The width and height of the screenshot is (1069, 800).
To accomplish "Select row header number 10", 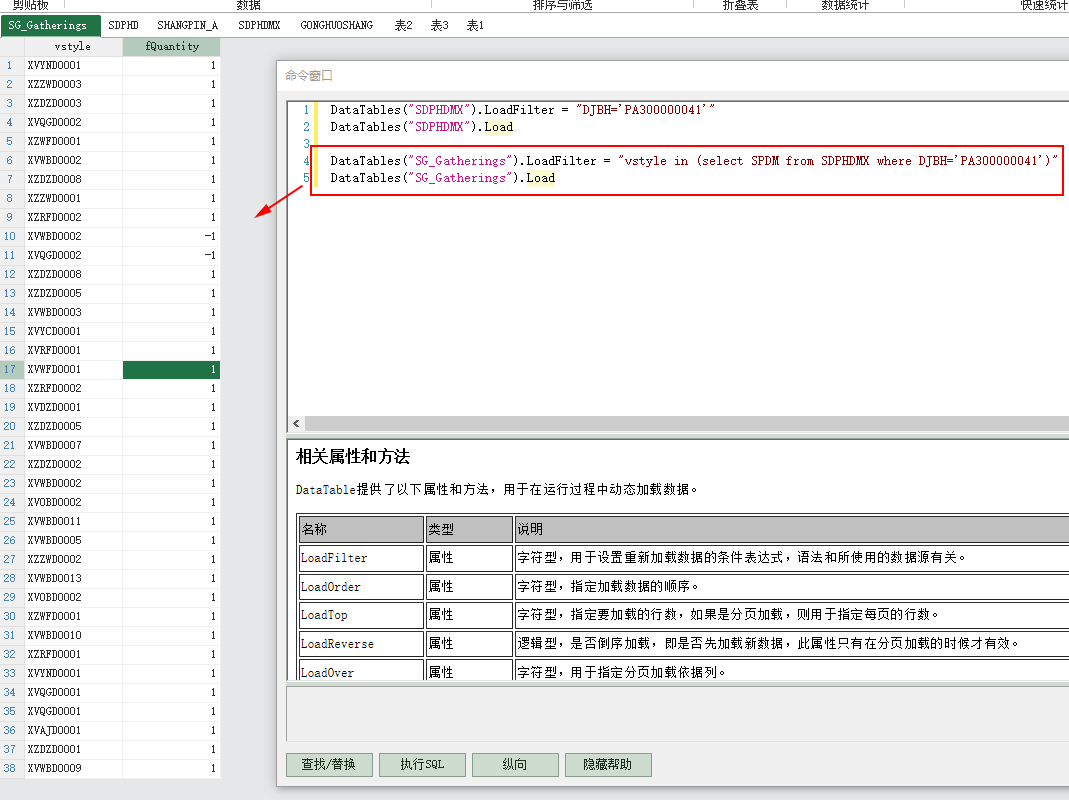I will 10,237.
